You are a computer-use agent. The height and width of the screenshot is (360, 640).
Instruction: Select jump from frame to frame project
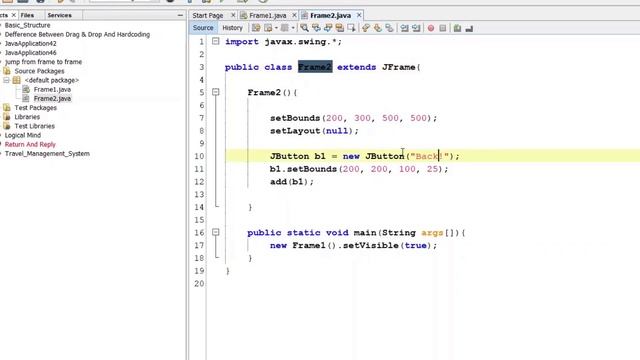(43, 62)
